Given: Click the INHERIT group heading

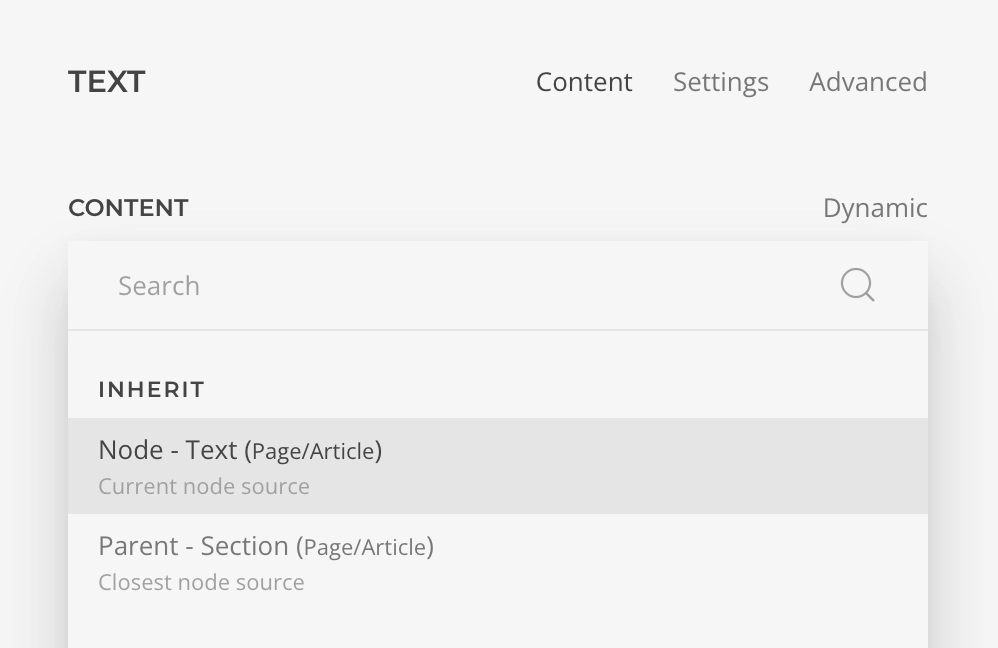Looking at the screenshot, I should 152,390.
